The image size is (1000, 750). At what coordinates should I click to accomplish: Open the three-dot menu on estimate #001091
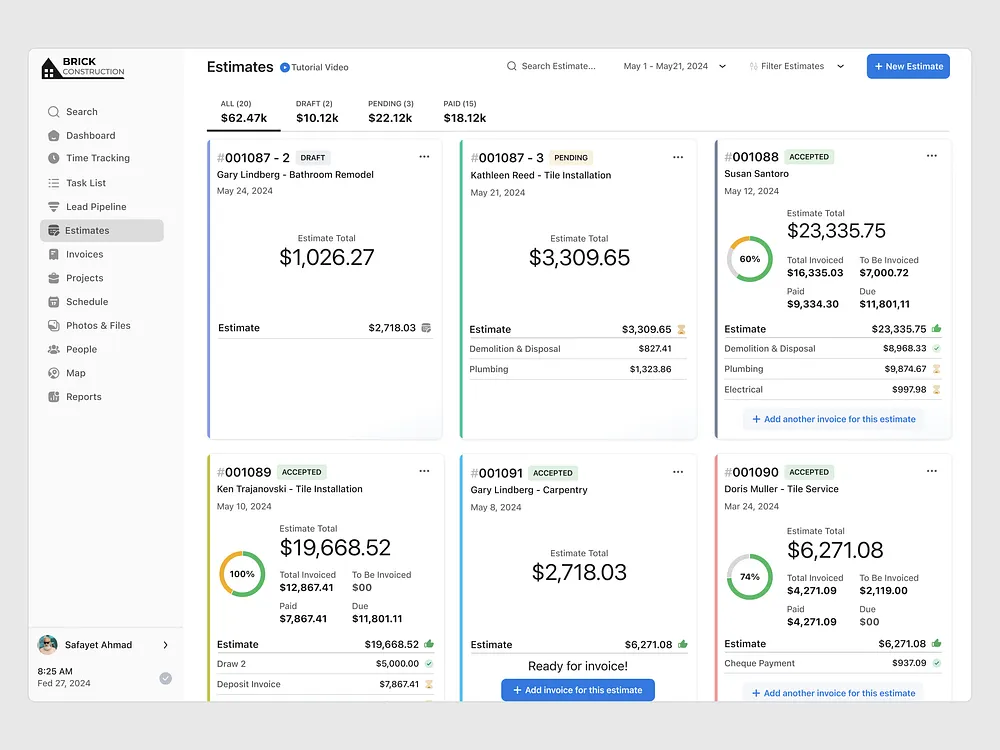[678, 472]
